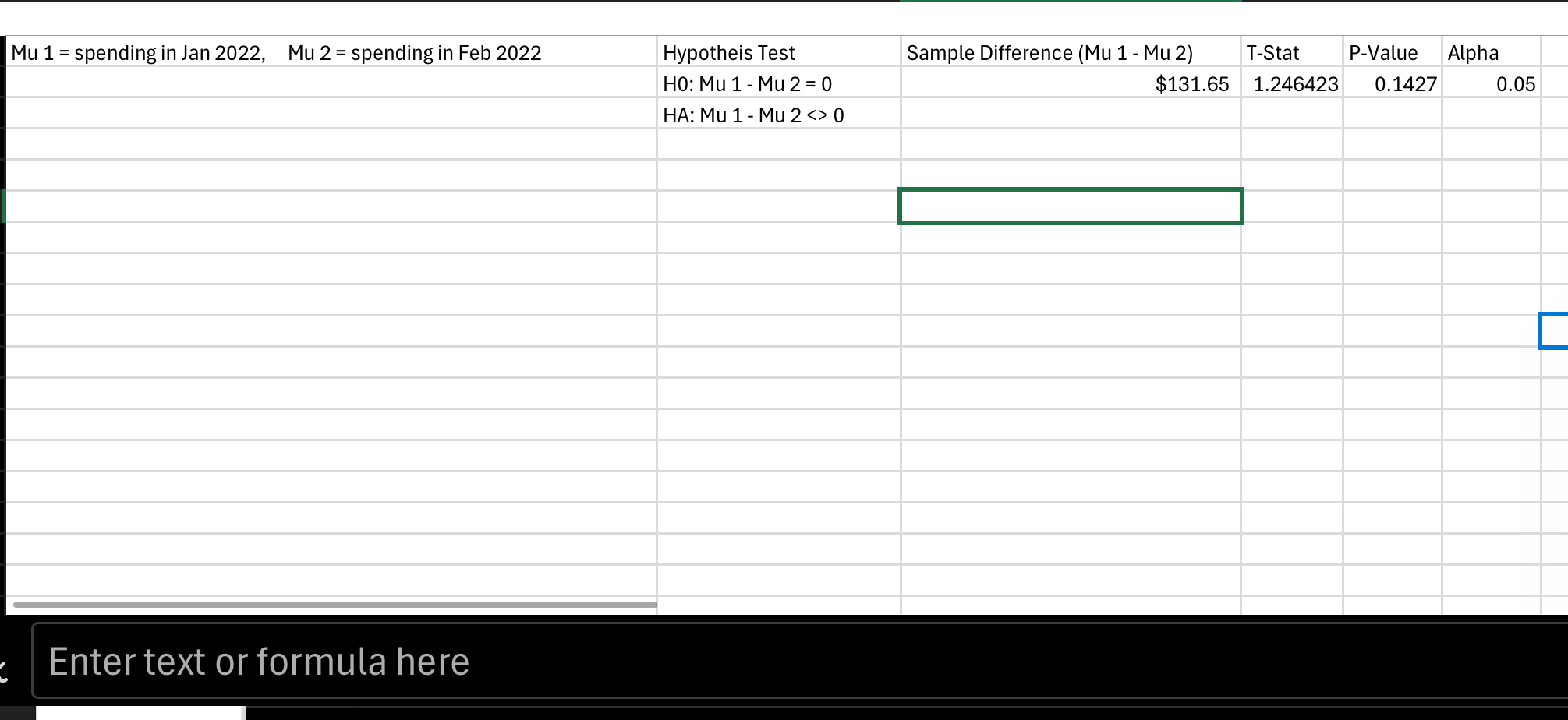Click the blue-outlined cell at the right edge
1568x720 pixels.
tap(1556, 330)
